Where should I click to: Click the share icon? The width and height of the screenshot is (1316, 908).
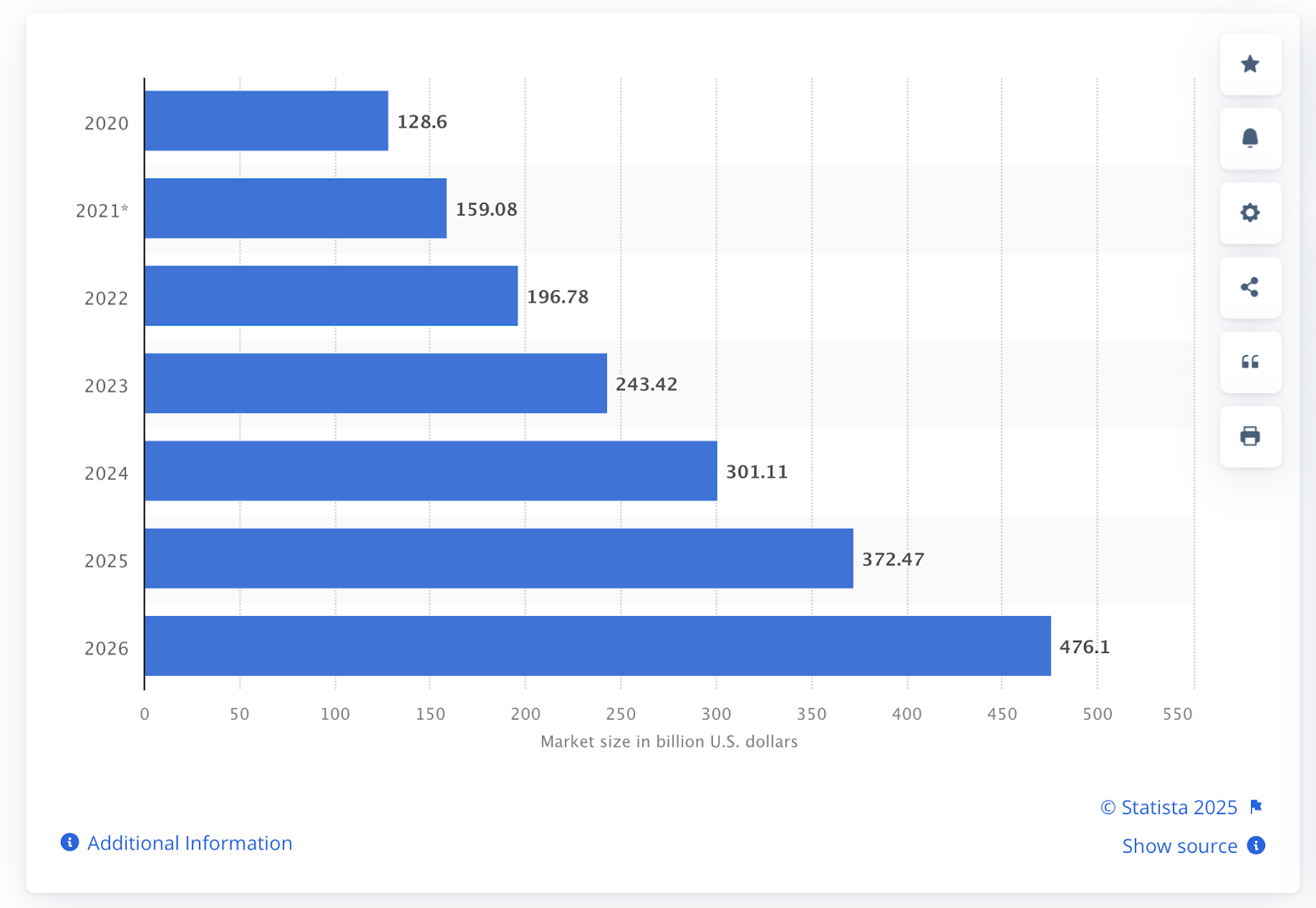pos(1250,288)
